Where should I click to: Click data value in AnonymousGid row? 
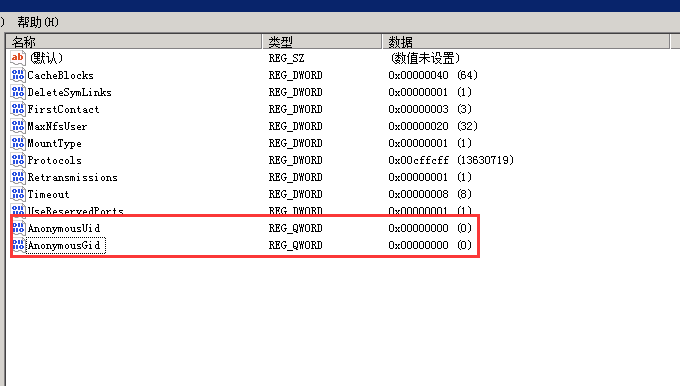pyautogui.click(x=430, y=245)
